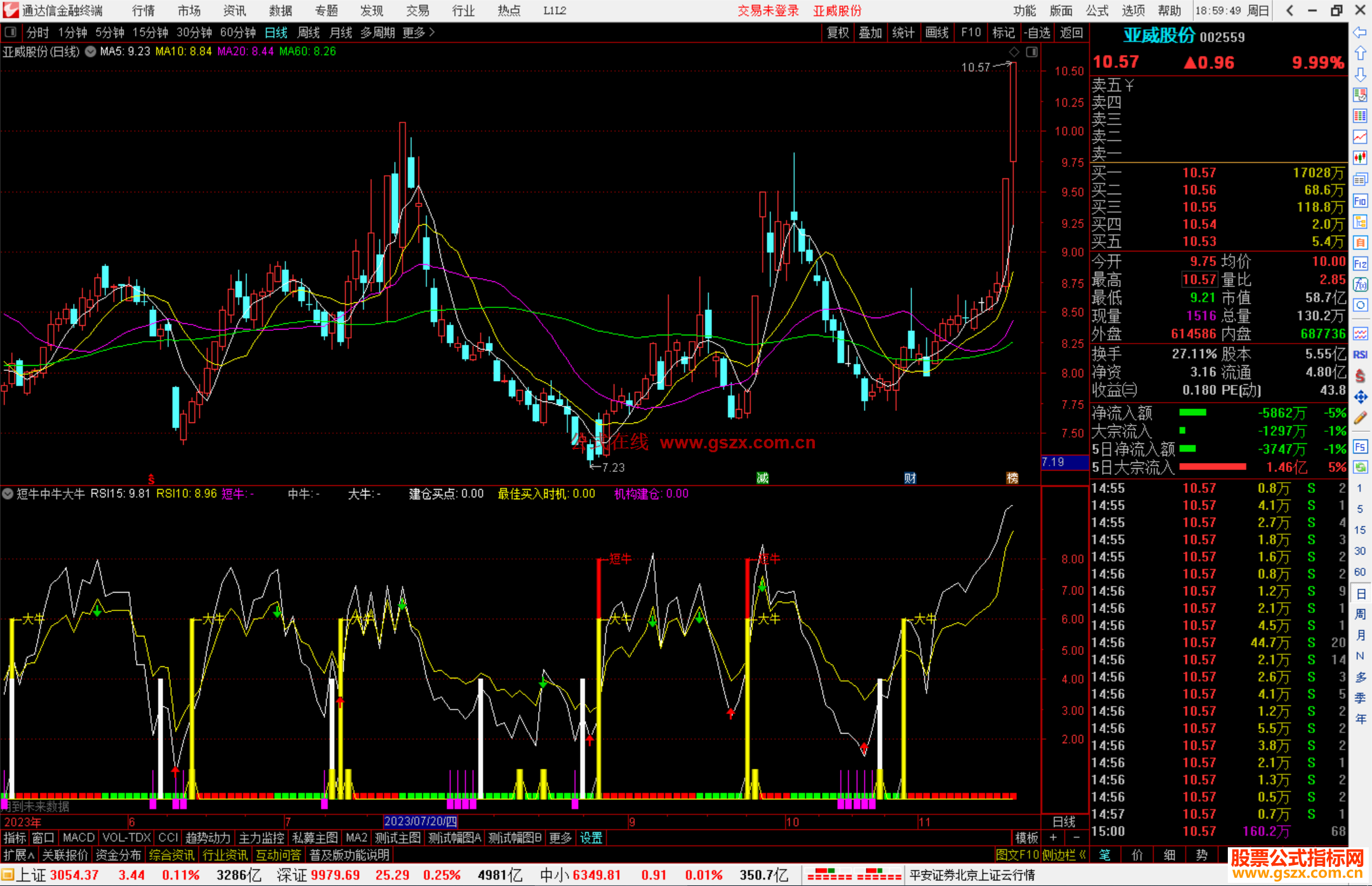The height and width of the screenshot is (886, 1372).
Task: Click the green refresh icon in sidebar
Action: click(1360, 467)
